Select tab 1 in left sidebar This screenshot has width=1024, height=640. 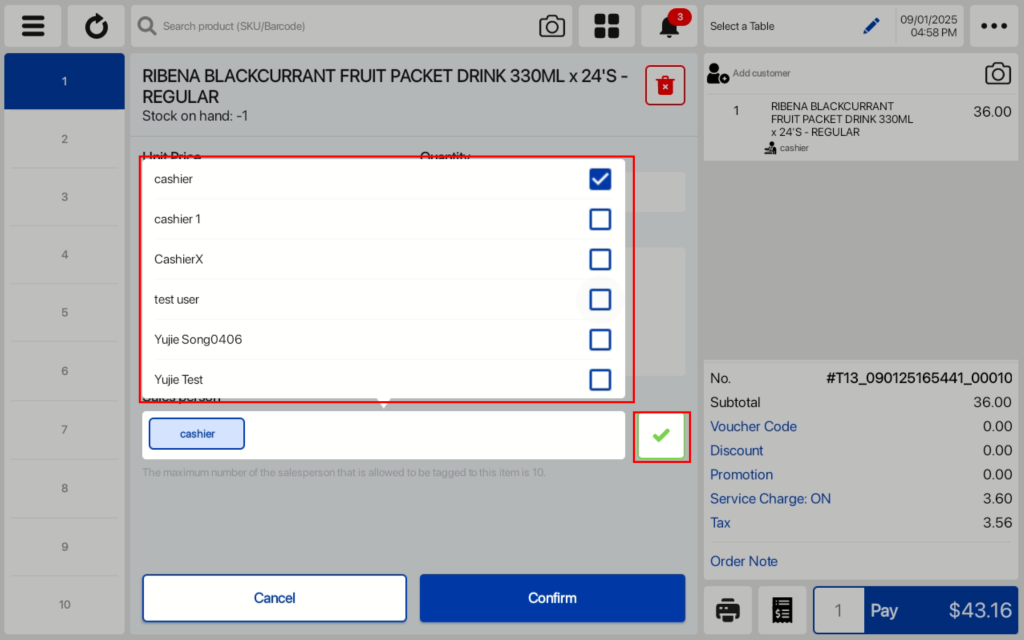pyautogui.click(x=64, y=82)
